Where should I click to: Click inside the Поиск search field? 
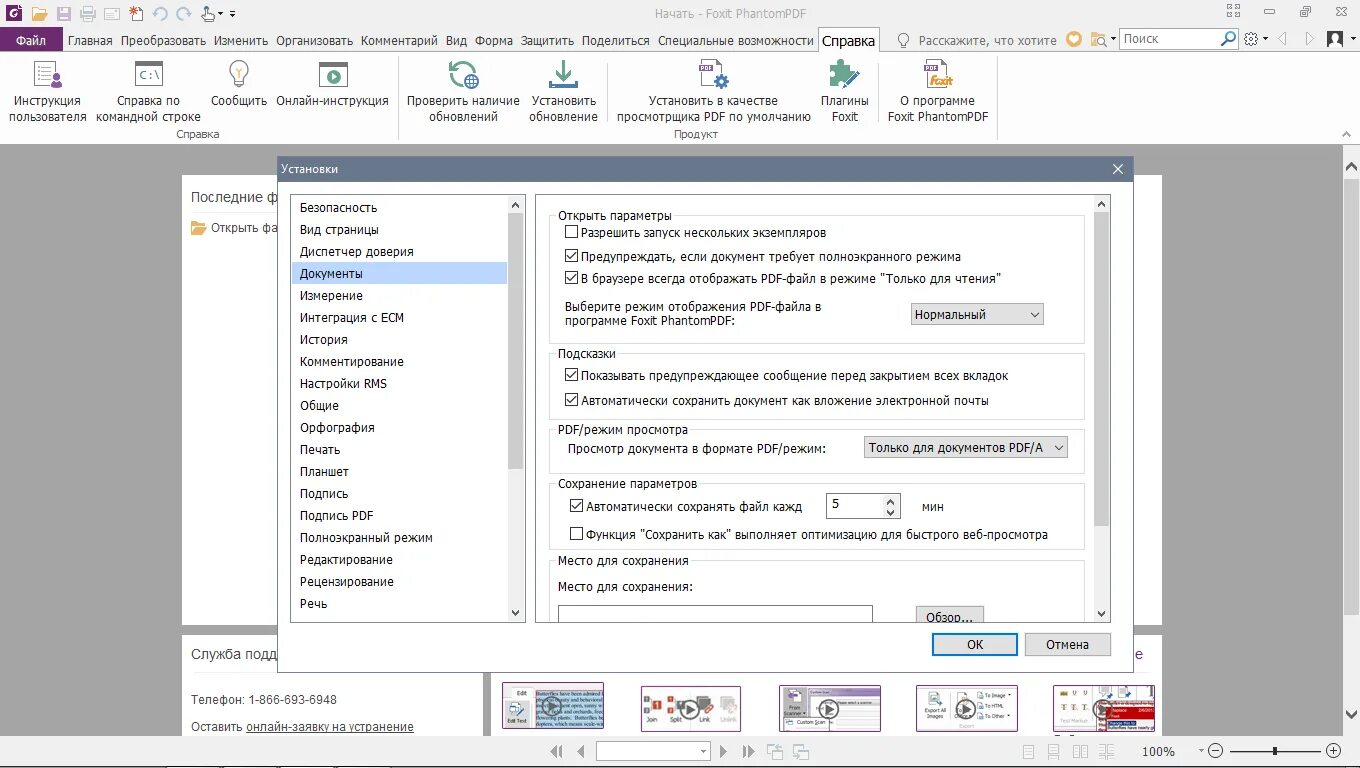(1169, 39)
